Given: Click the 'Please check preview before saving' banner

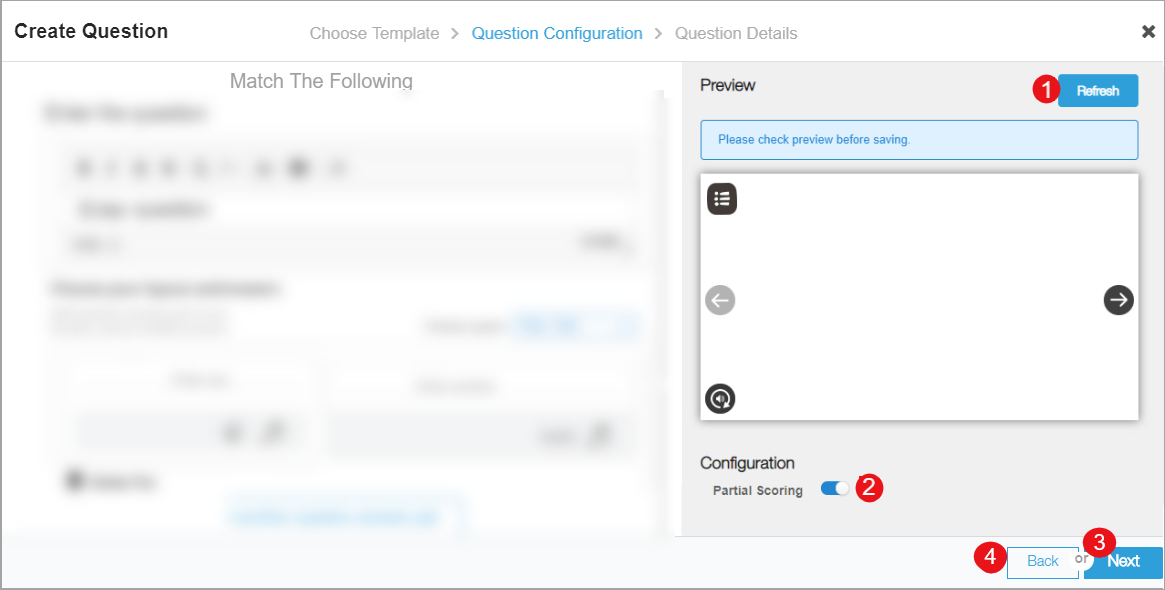Looking at the screenshot, I should (919, 140).
